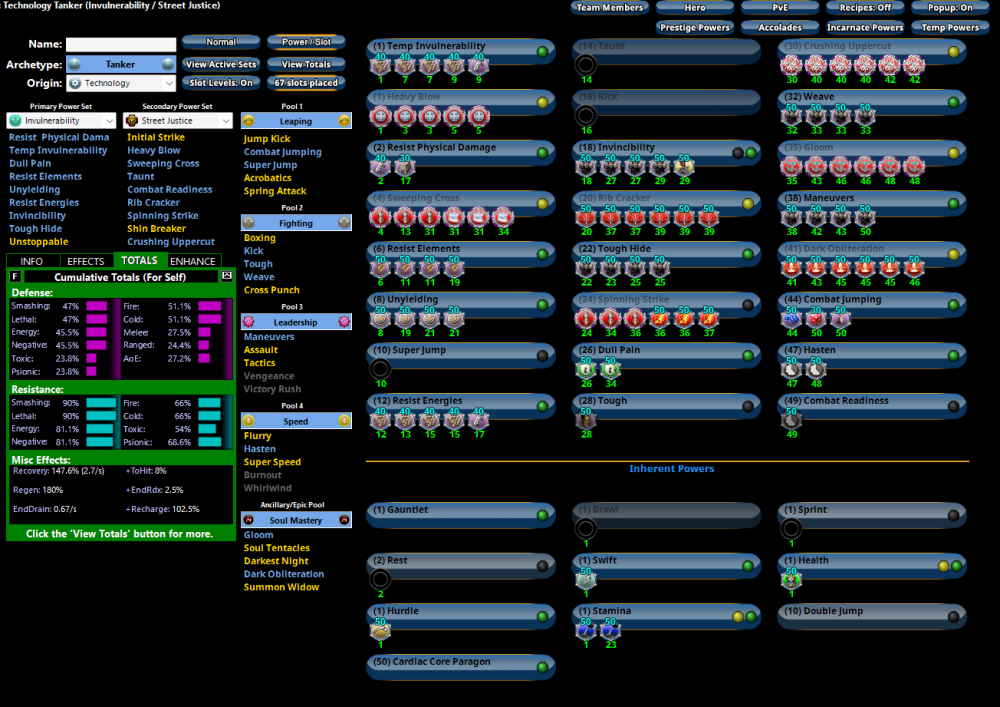Click the Archetype previous arrow beside Tanker
Screen dimensions: 1000x707
coord(74,65)
